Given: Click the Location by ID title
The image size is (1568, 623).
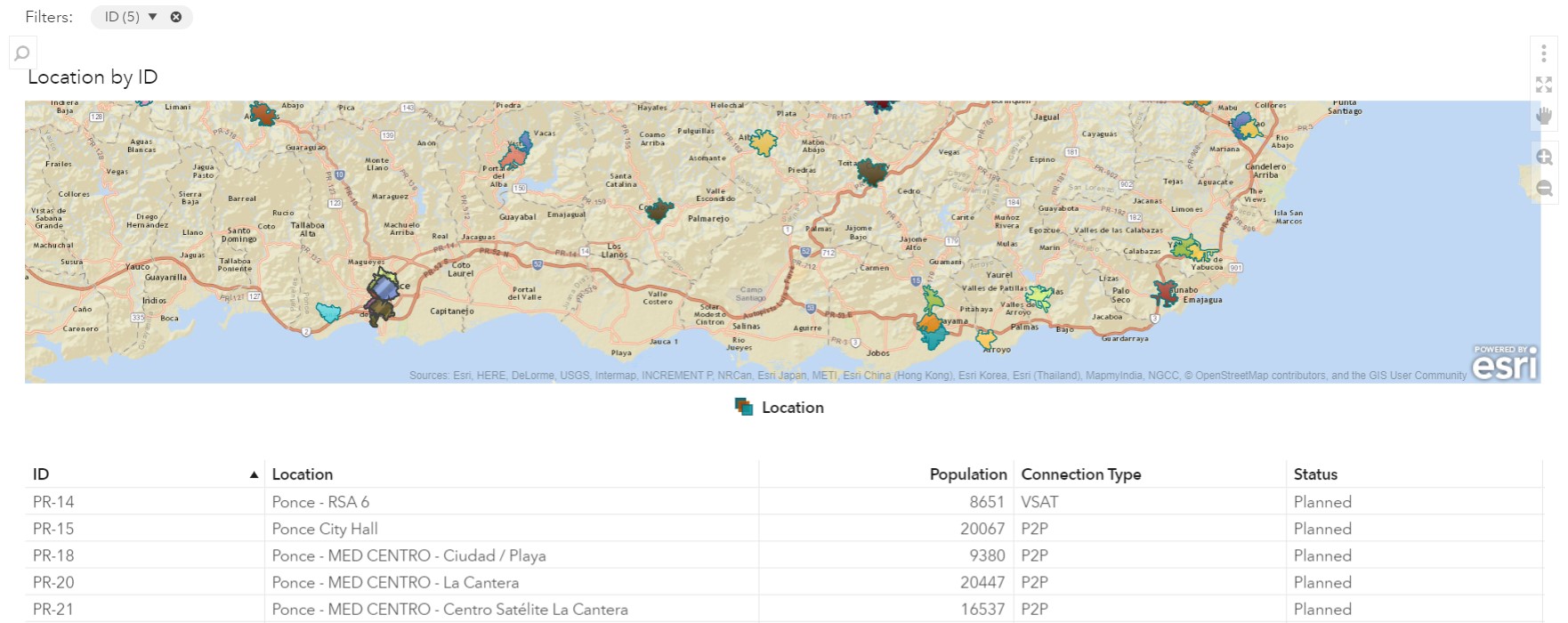Looking at the screenshot, I should 93,77.
